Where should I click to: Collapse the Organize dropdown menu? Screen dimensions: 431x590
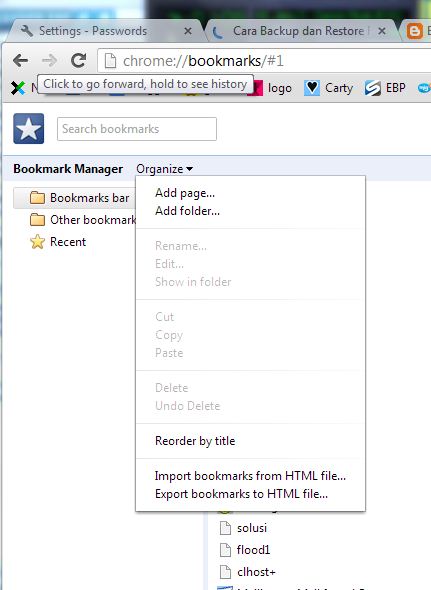pyautogui.click(x=164, y=169)
